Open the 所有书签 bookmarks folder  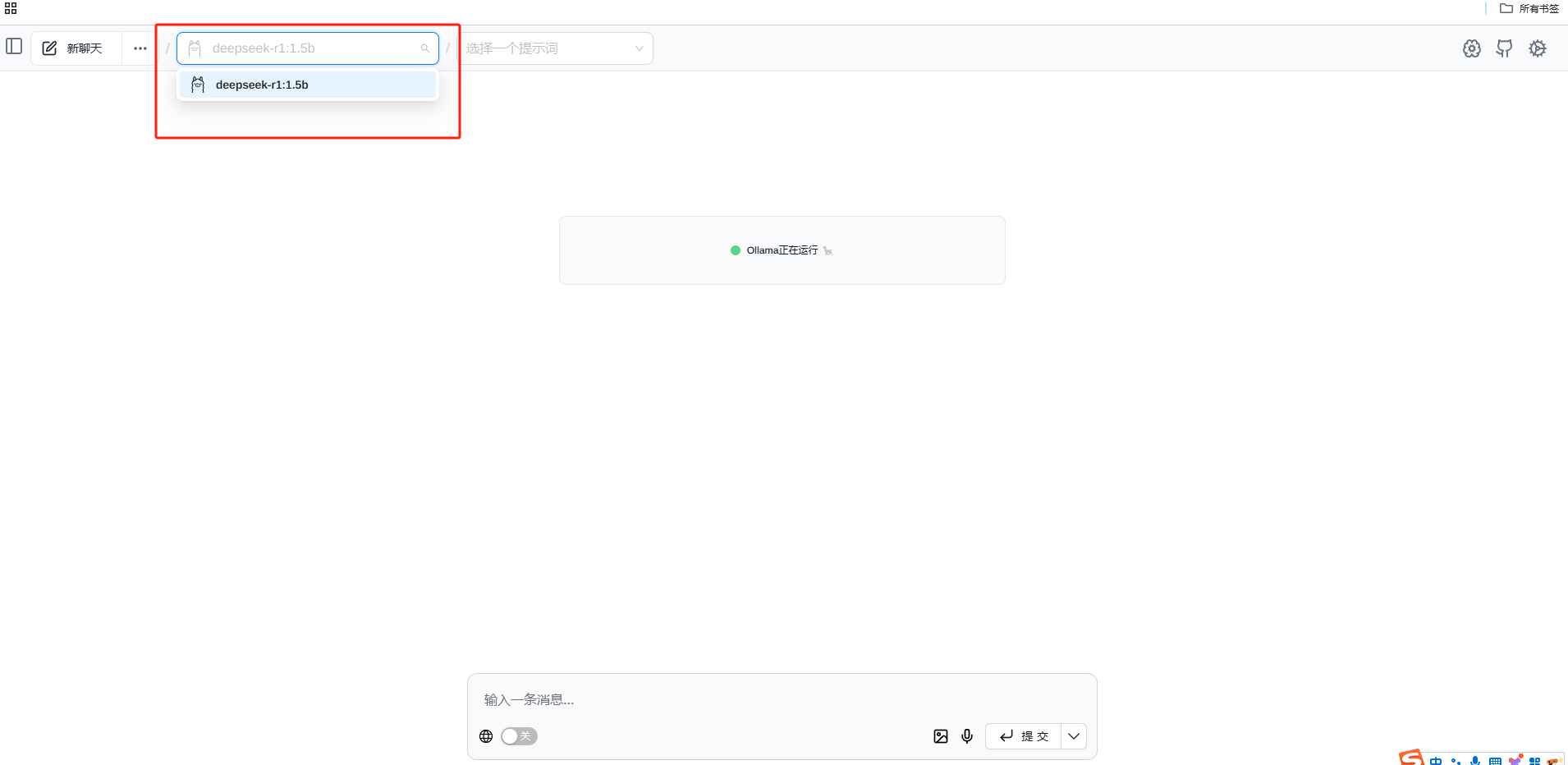pyautogui.click(x=1529, y=8)
